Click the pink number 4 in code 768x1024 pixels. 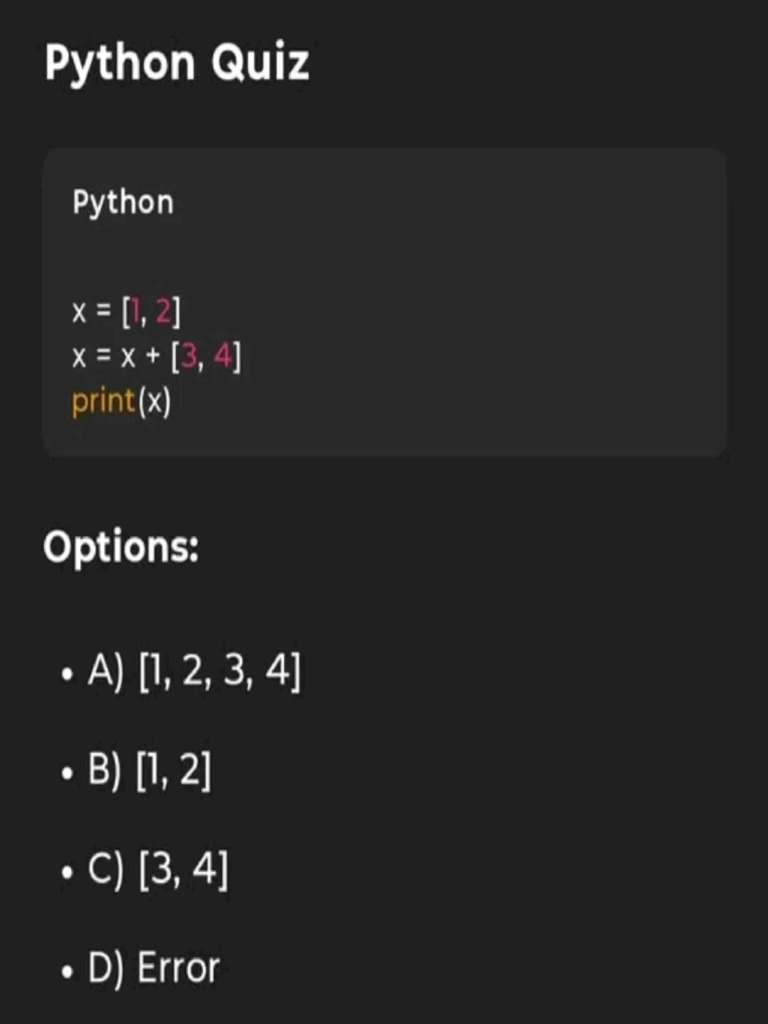click(223, 357)
